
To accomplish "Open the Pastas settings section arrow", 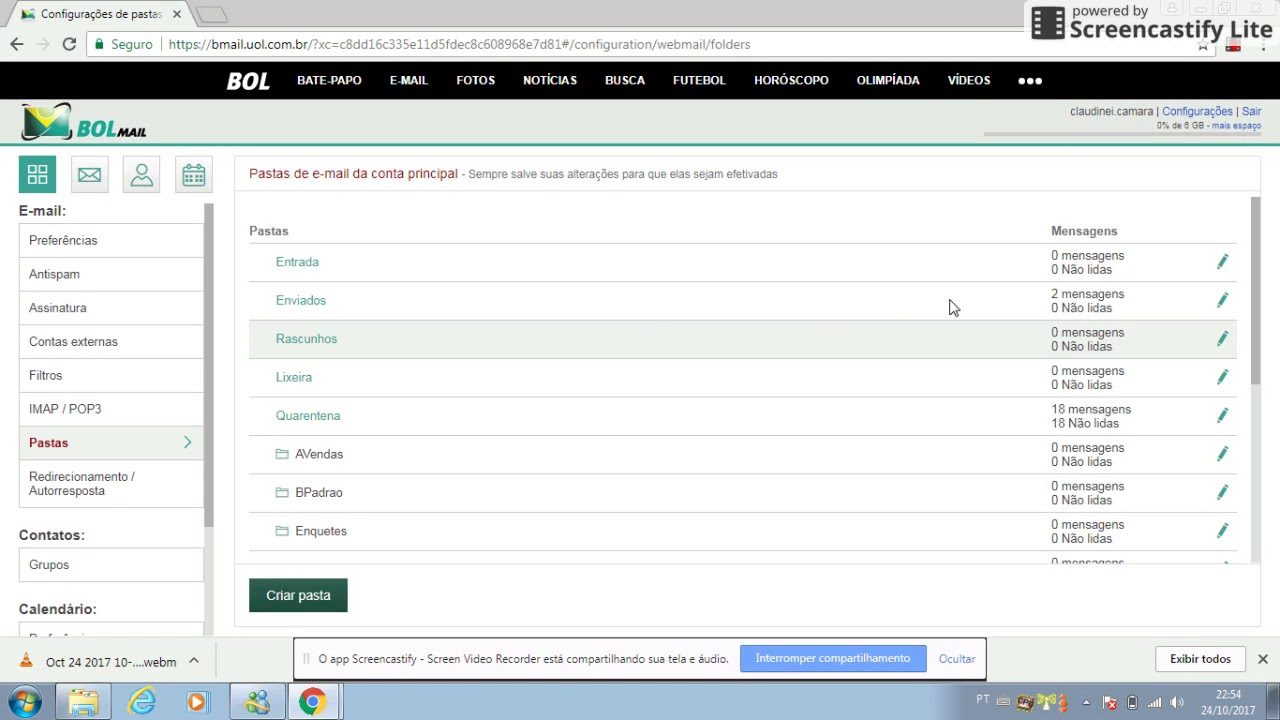I will 187,442.
